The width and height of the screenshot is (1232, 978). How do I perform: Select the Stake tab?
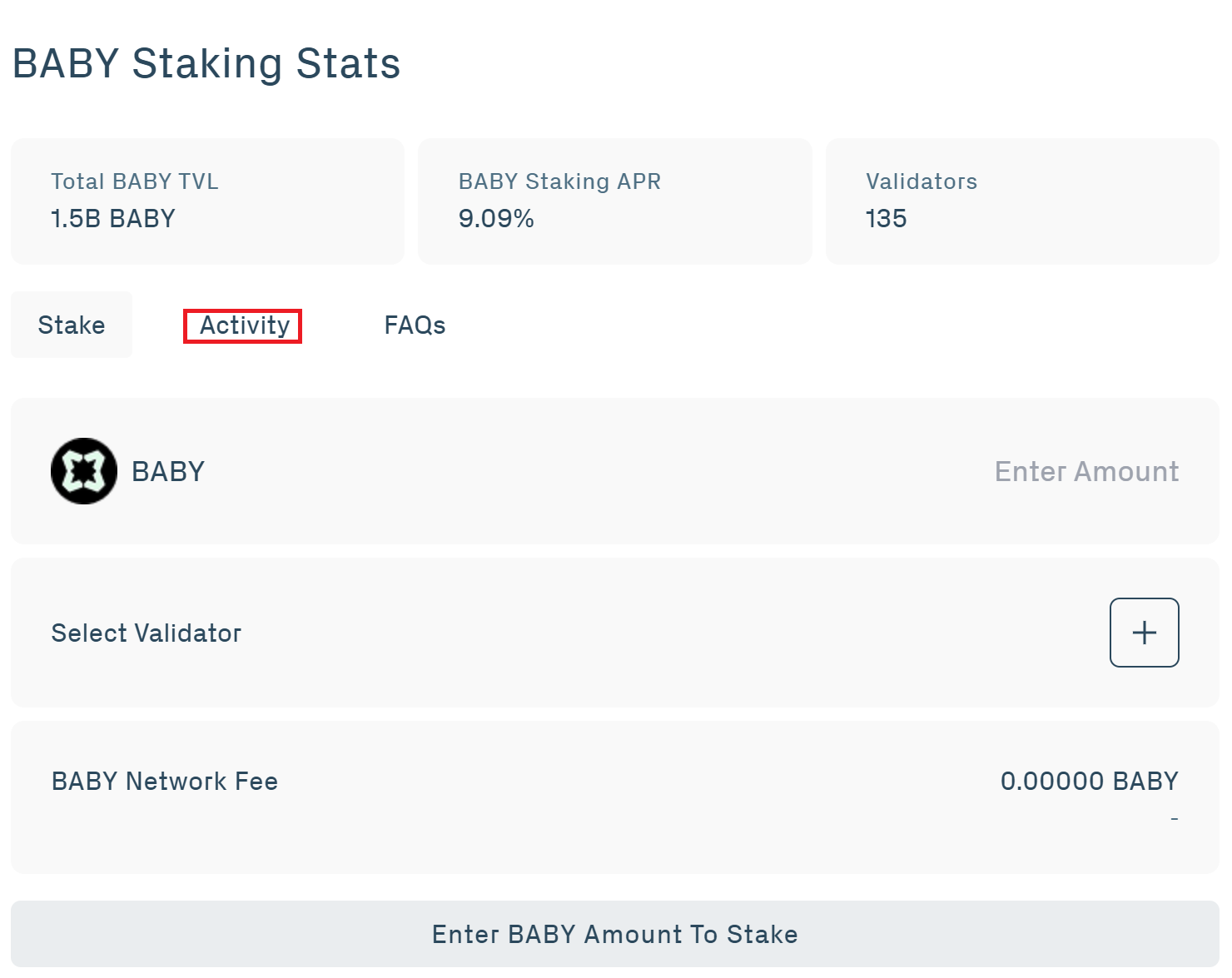71,325
